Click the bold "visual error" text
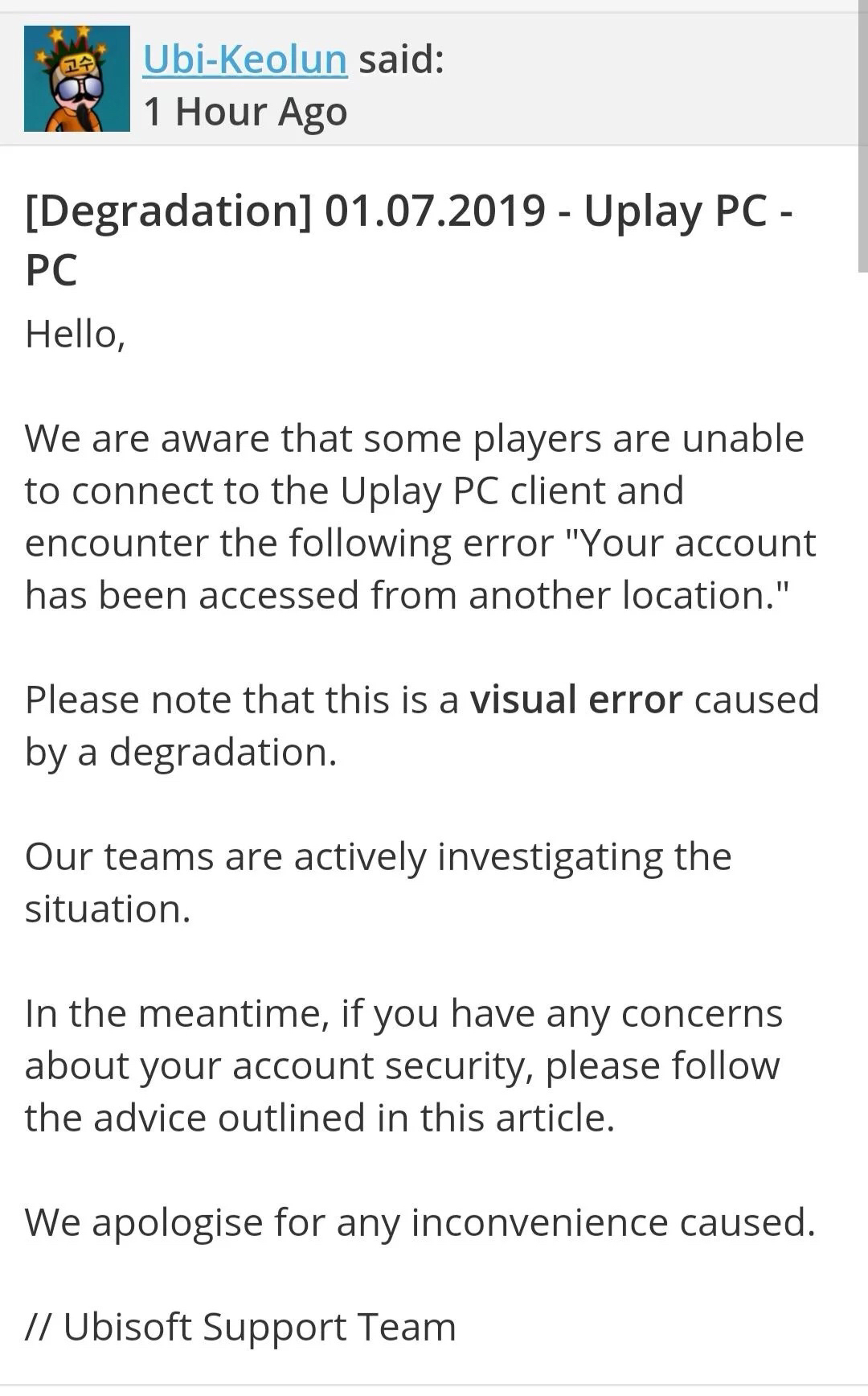The image size is (868, 1396). 576,700
